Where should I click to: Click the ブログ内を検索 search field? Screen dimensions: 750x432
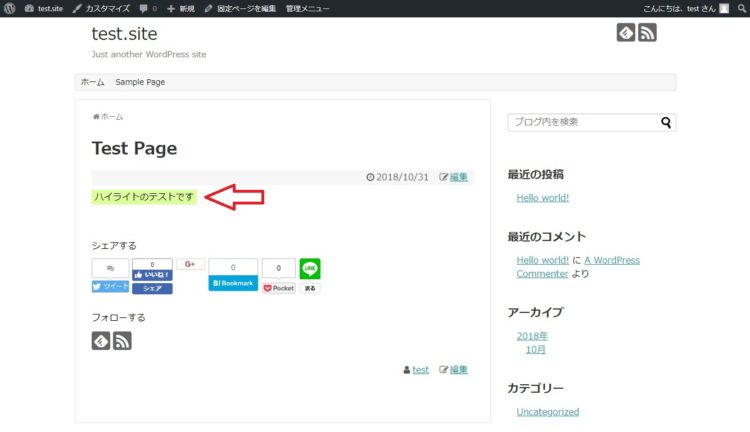pyautogui.click(x=582, y=123)
